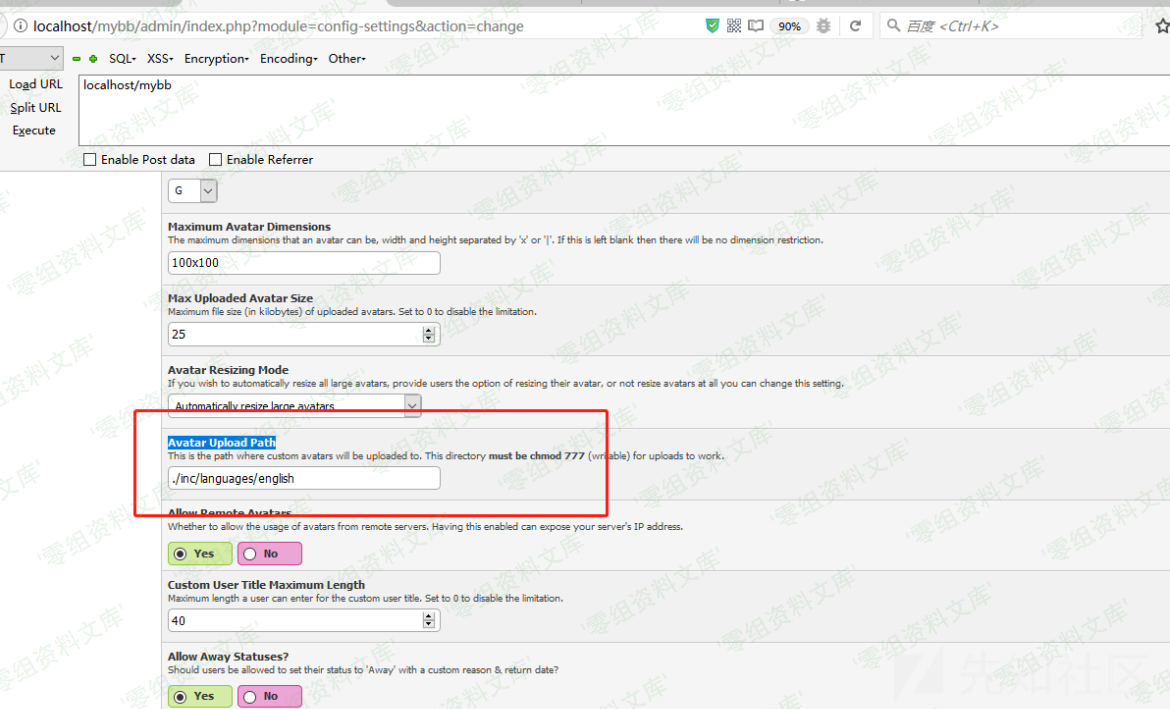
Task: Click Load URL button
Action: click(35, 84)
